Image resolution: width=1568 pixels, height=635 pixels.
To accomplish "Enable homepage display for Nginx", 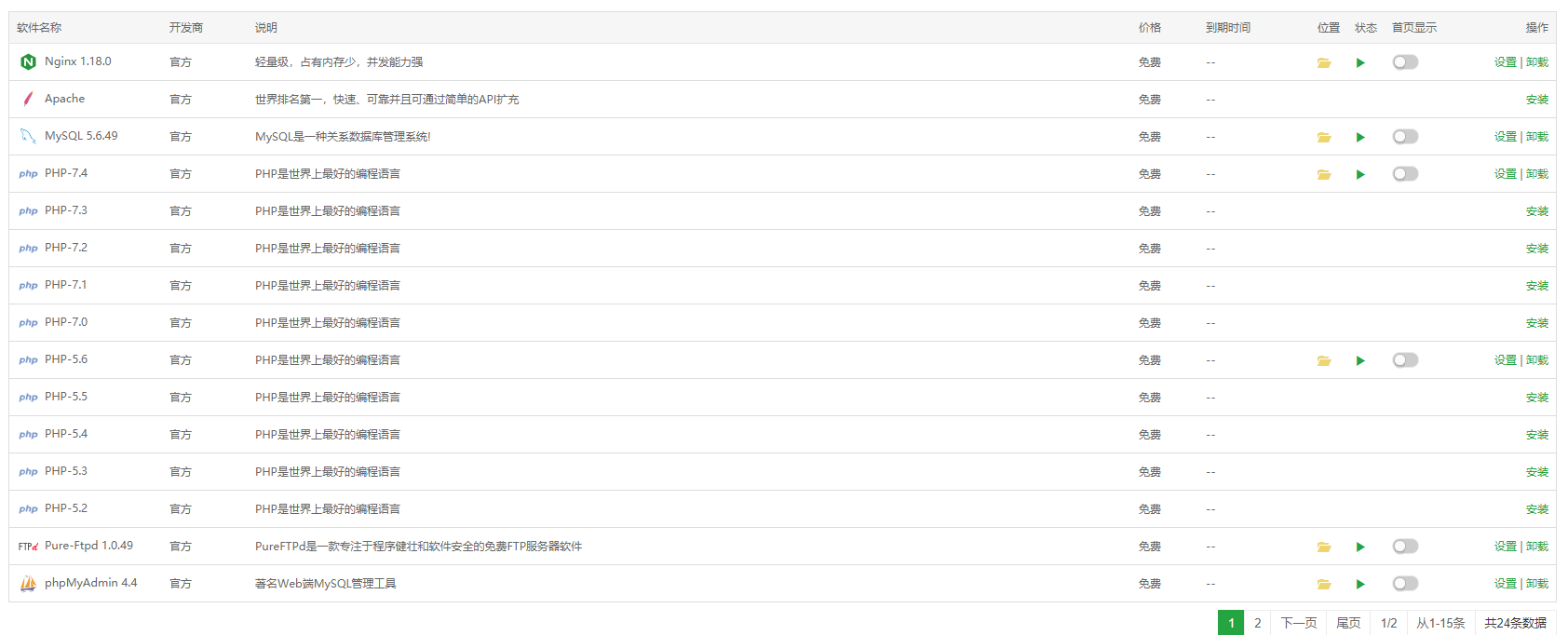I will coord(1405,62).
